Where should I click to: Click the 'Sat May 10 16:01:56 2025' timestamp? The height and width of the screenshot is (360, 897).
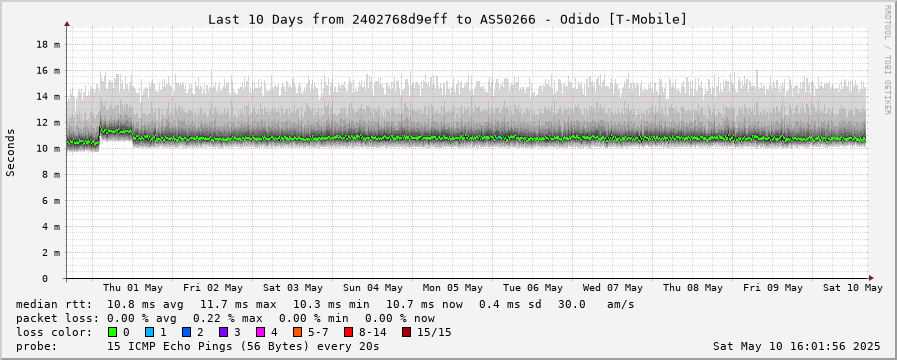796,346
